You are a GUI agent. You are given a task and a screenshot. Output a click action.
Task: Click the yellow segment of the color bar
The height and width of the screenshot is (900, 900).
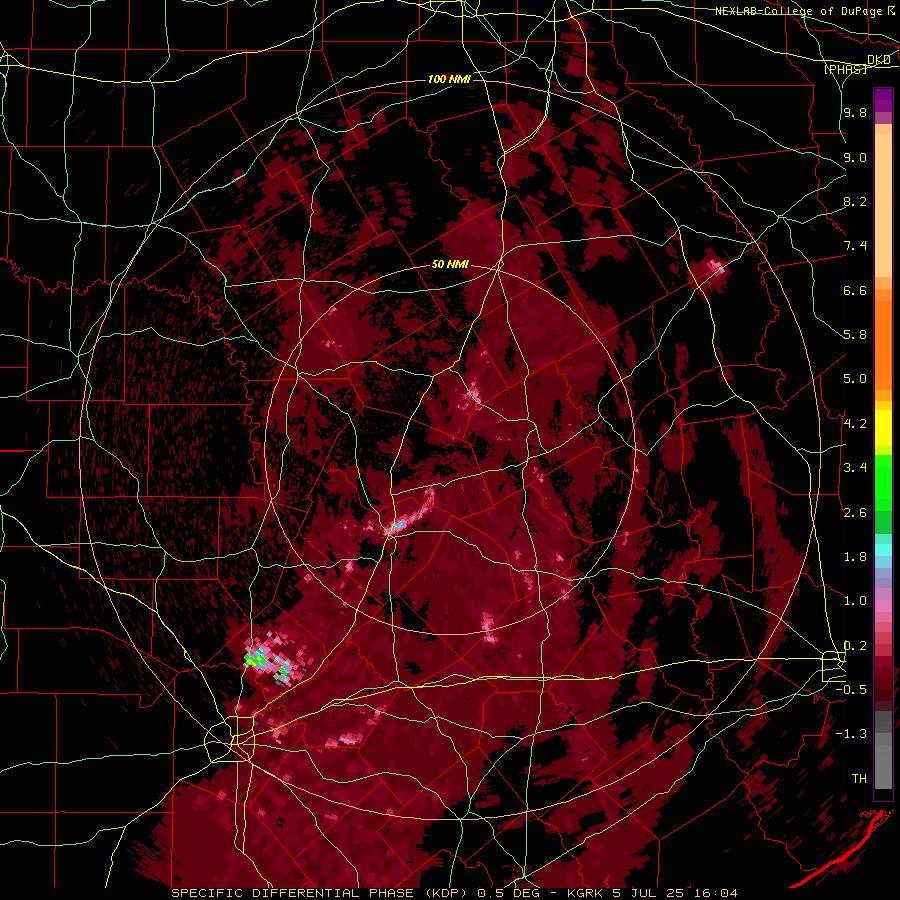coord(883,428)
